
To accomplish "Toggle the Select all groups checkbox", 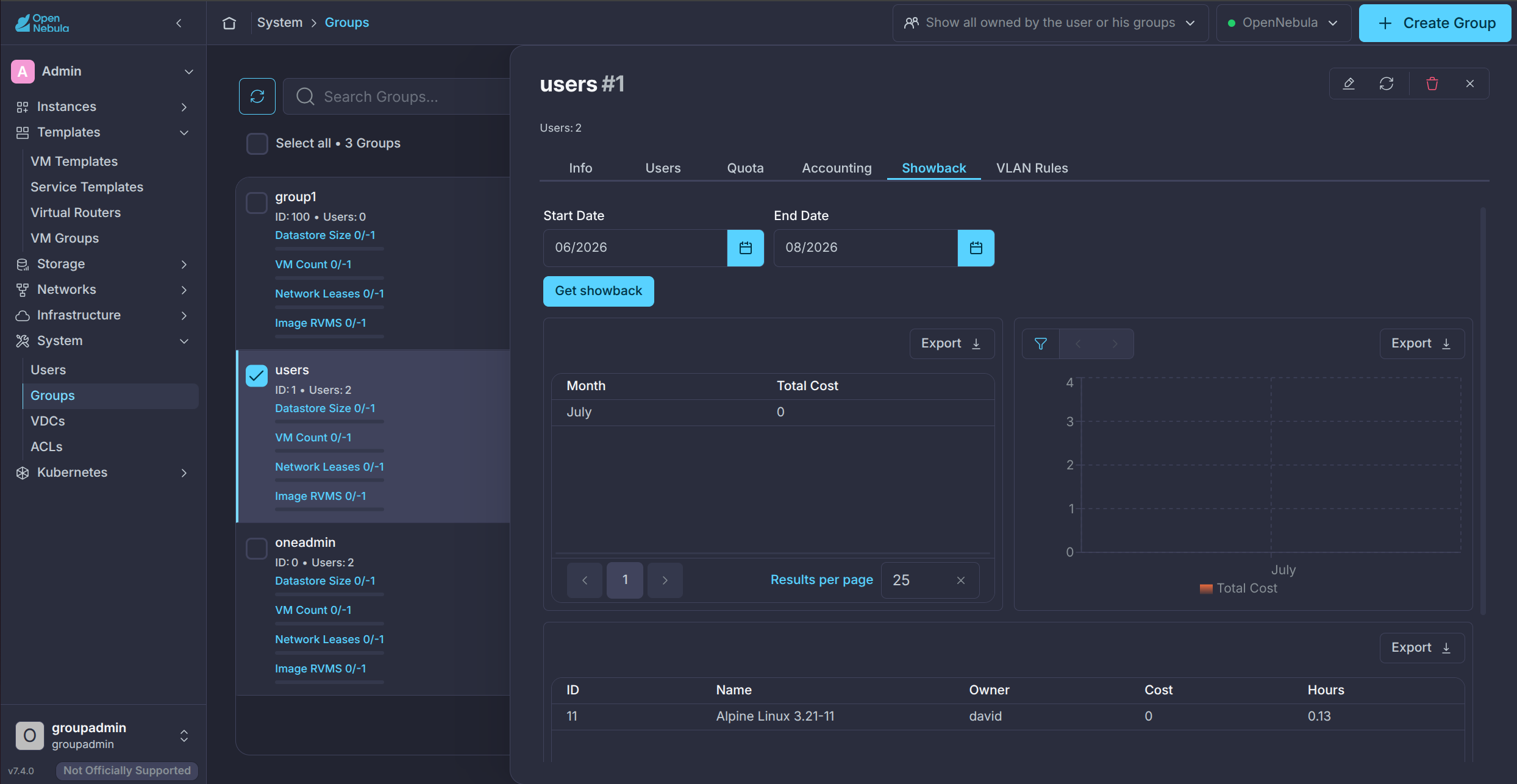I will (x=257, y=143).
